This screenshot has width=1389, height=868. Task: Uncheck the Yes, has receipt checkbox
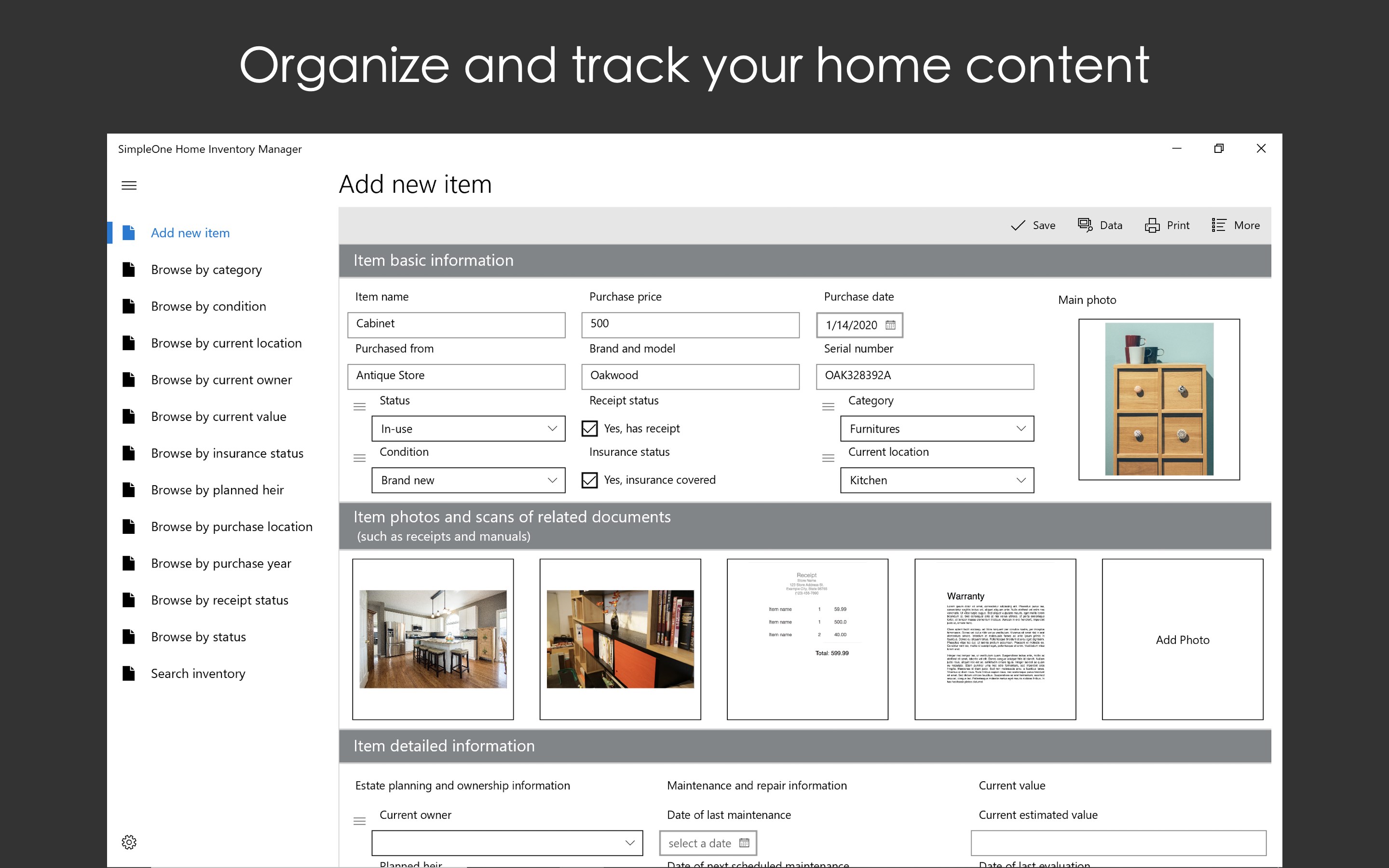(x=591, y=428)
